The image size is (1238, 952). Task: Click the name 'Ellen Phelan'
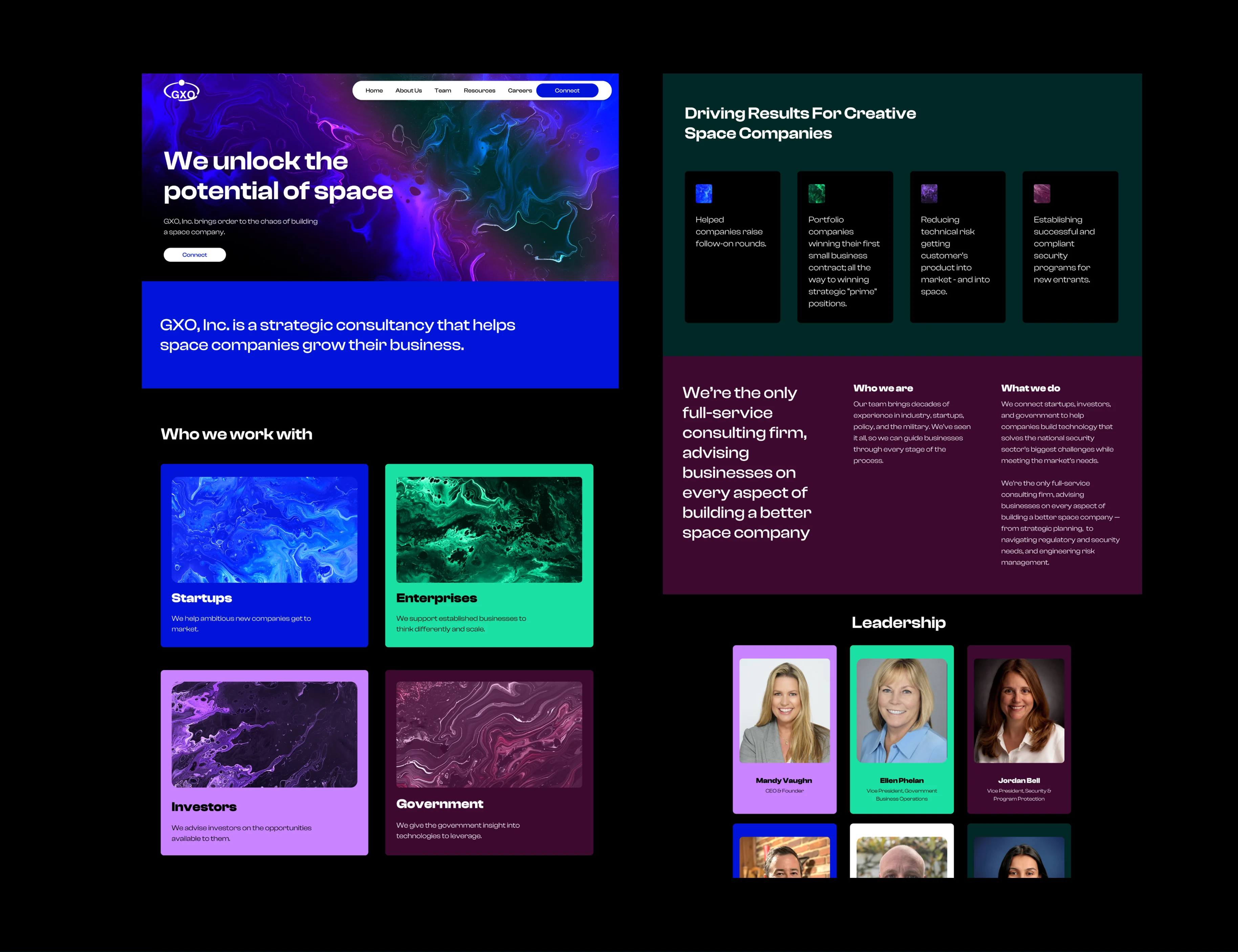click(902, 781)
